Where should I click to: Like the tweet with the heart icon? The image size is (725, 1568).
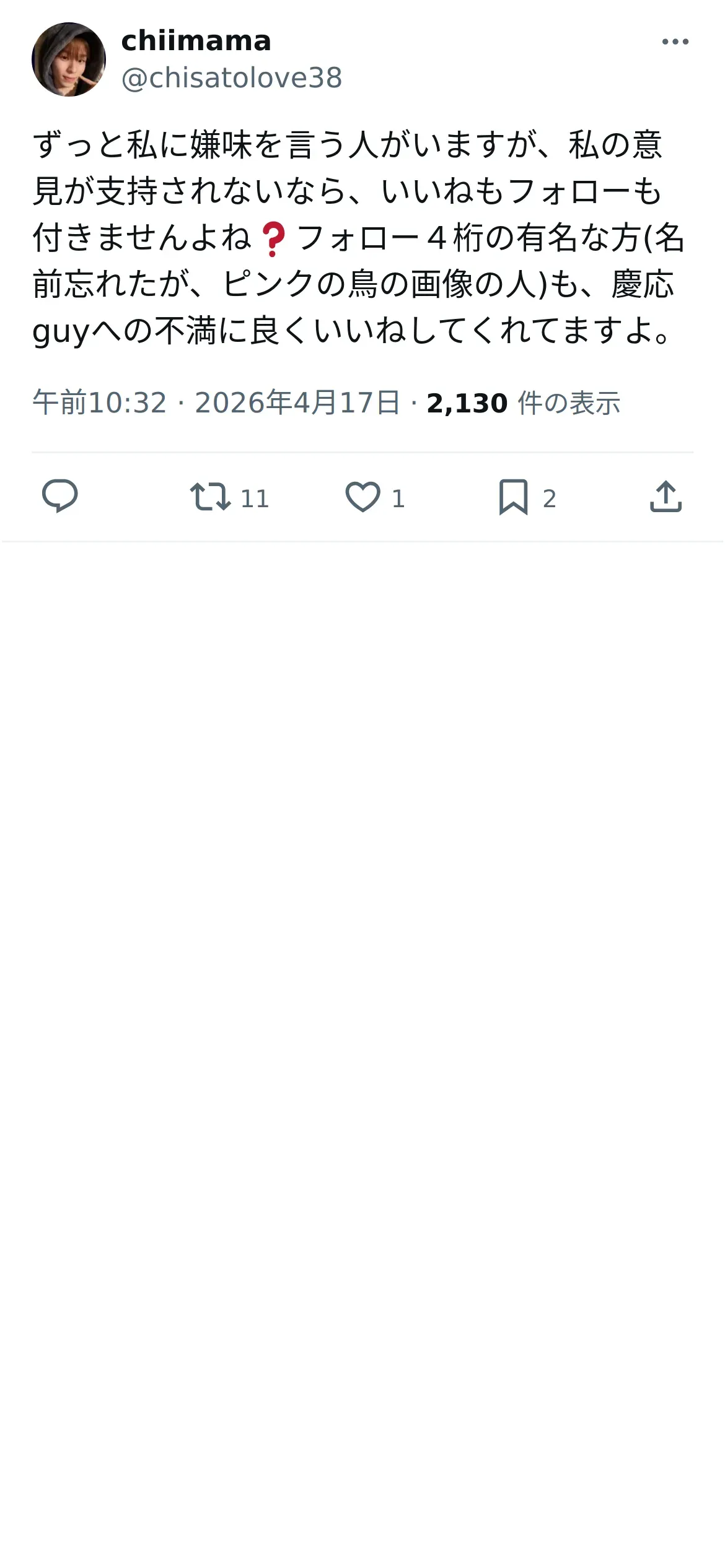point(362,497)
